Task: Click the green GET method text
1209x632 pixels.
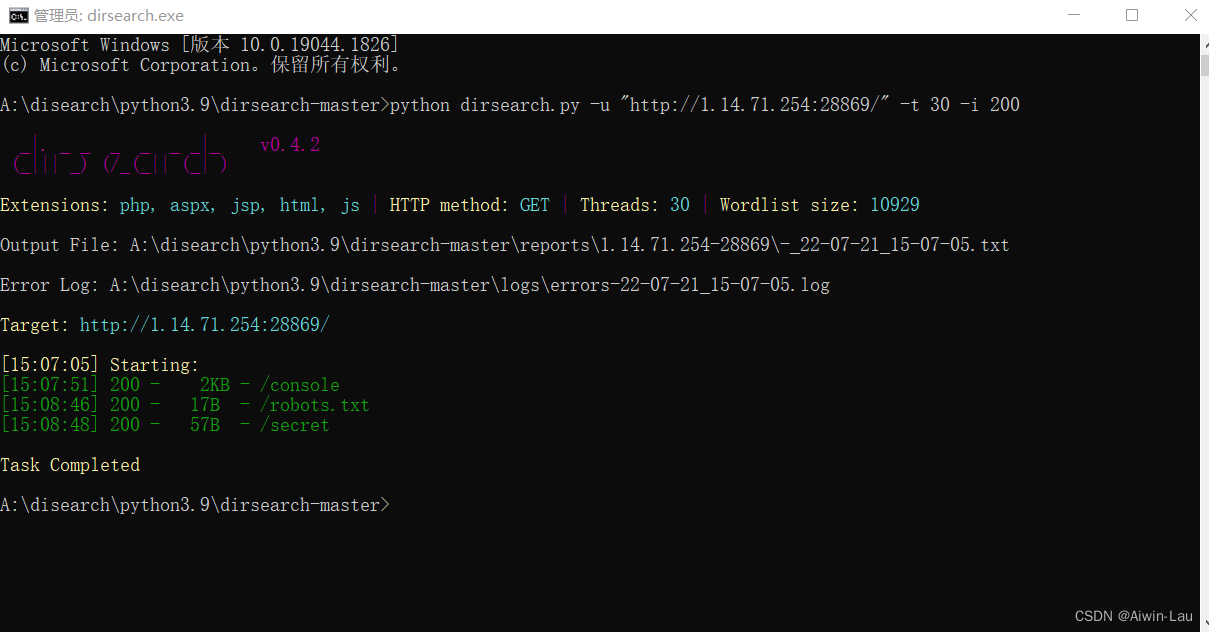Action: [x=534, y=204]
